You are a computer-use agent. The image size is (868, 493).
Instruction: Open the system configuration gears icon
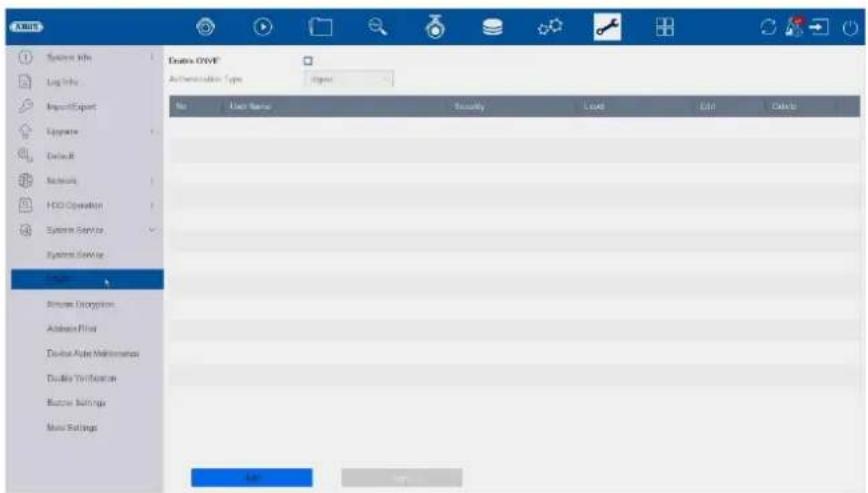point(550,27)
